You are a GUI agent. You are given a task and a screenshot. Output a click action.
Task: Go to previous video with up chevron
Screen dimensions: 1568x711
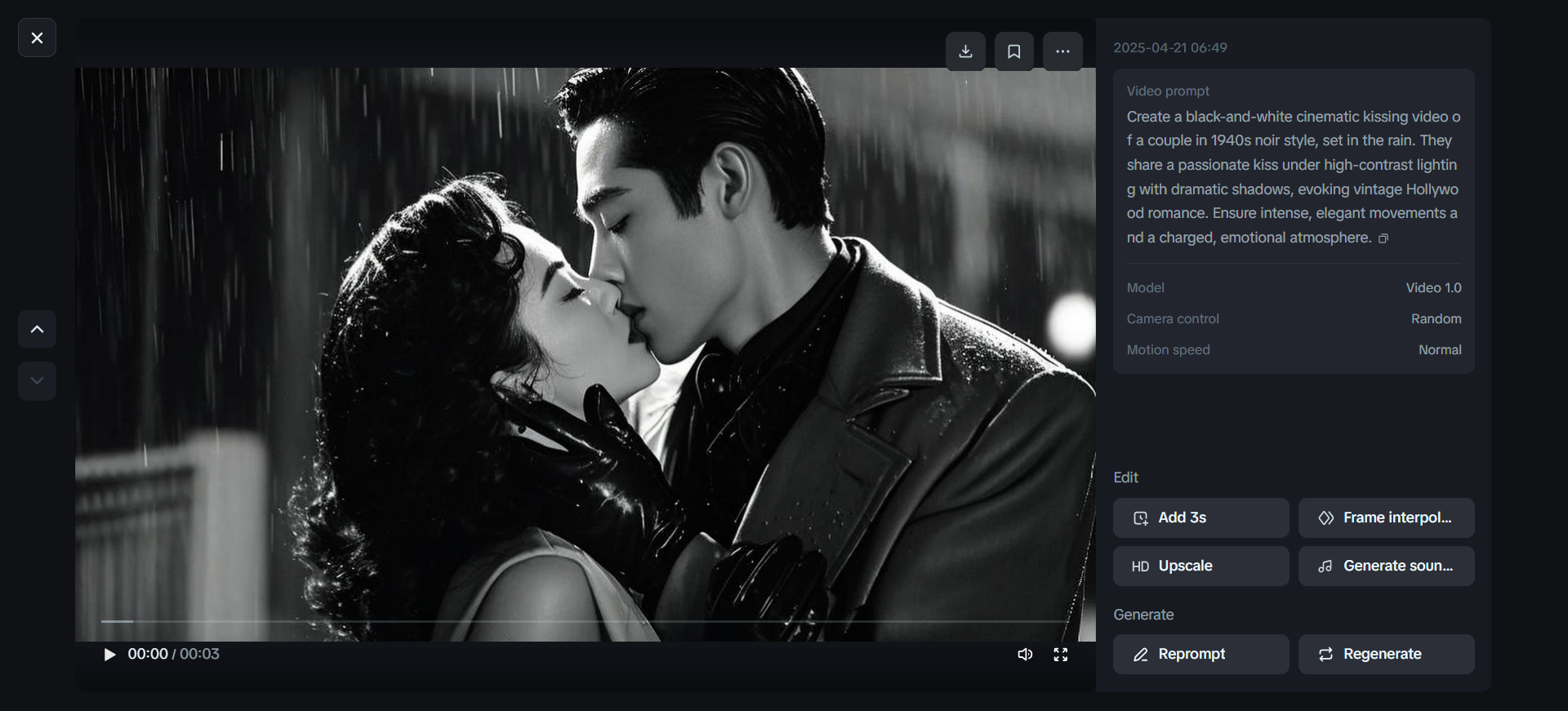click(37, 329)
